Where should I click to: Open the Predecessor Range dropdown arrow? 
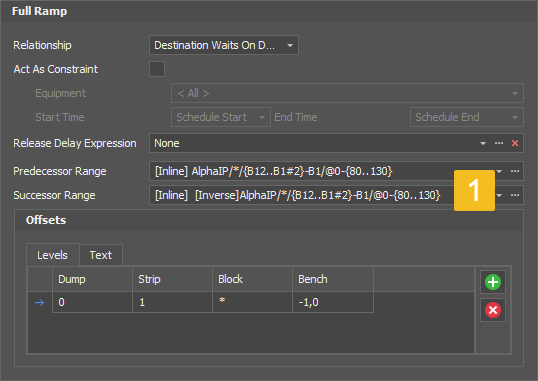499,171
